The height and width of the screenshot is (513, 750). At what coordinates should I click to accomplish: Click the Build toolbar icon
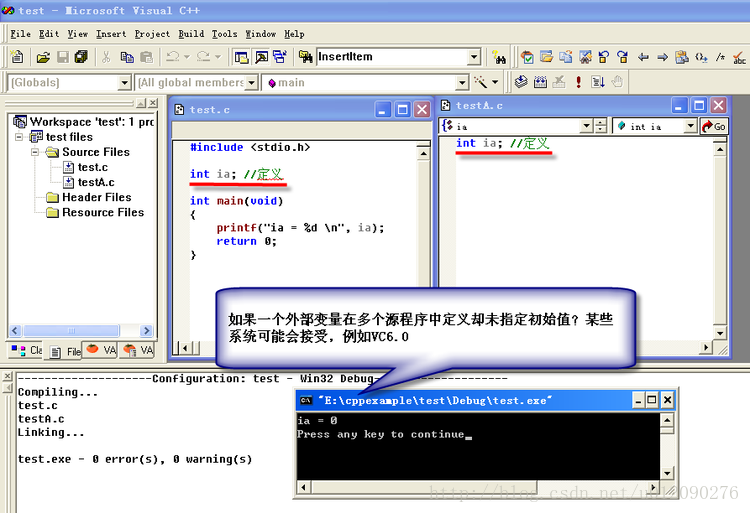540,82
